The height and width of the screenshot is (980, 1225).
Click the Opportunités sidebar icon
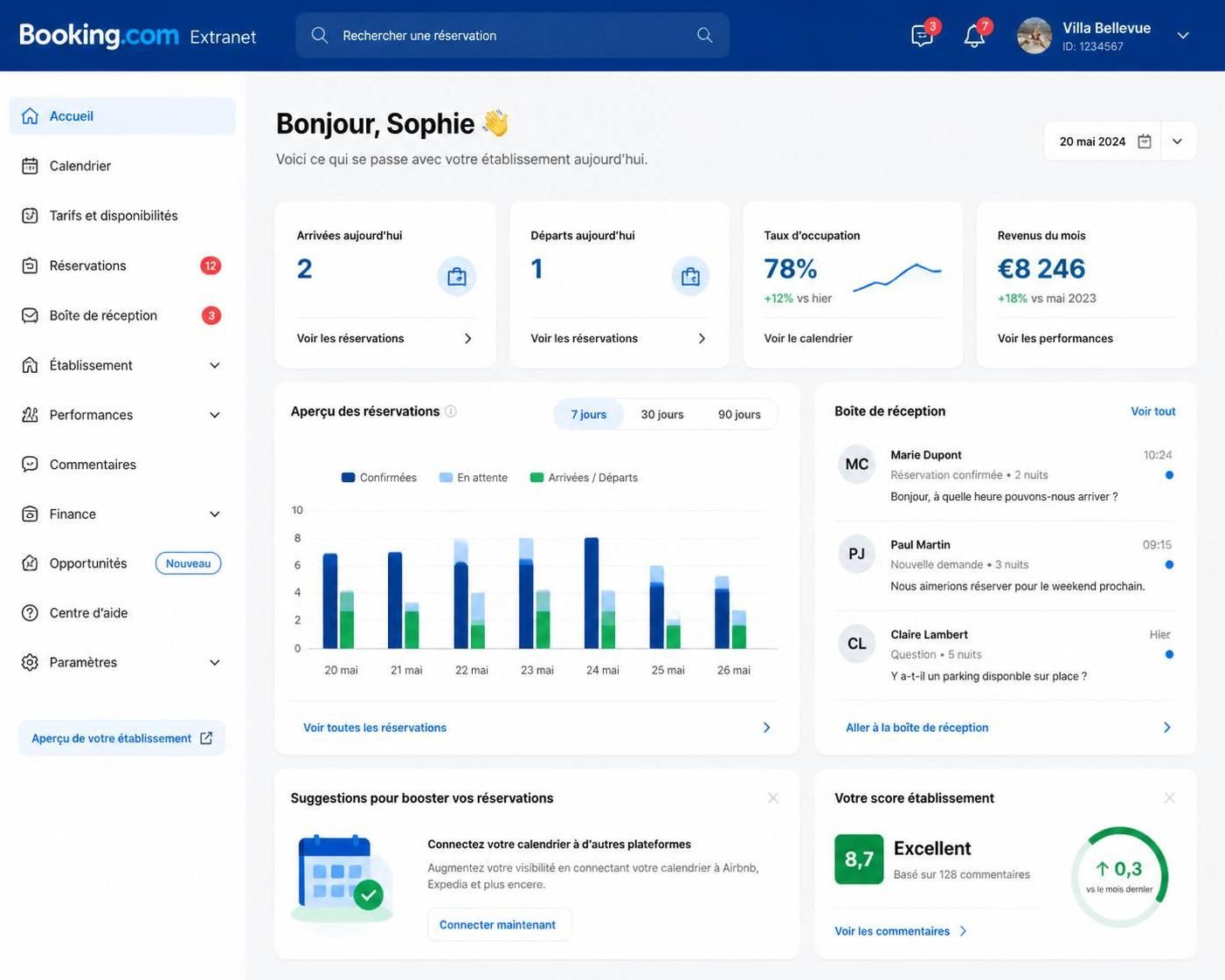[x=30, y=563]
